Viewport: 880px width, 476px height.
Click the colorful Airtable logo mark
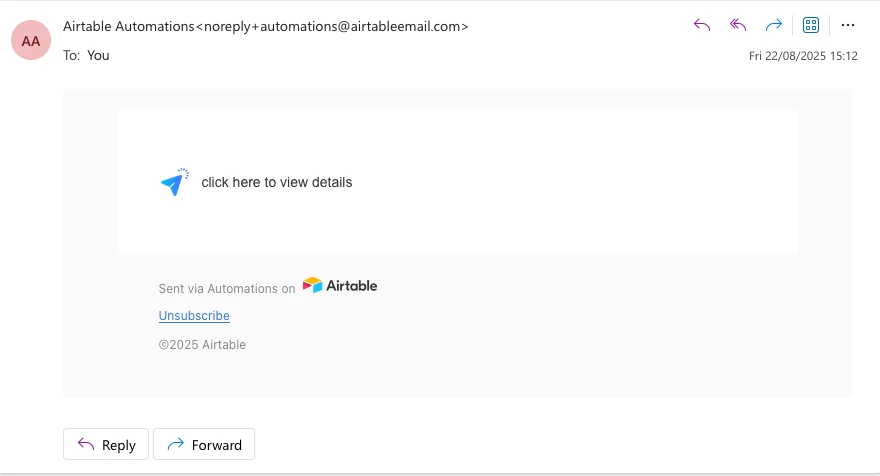(x=313, y=285)
